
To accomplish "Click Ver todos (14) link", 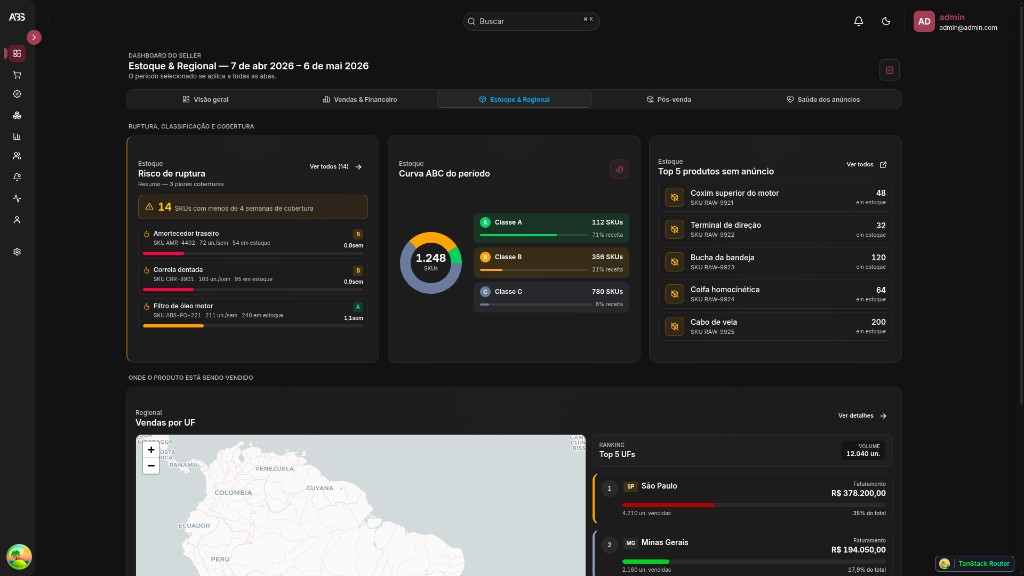I will point(335,167).
